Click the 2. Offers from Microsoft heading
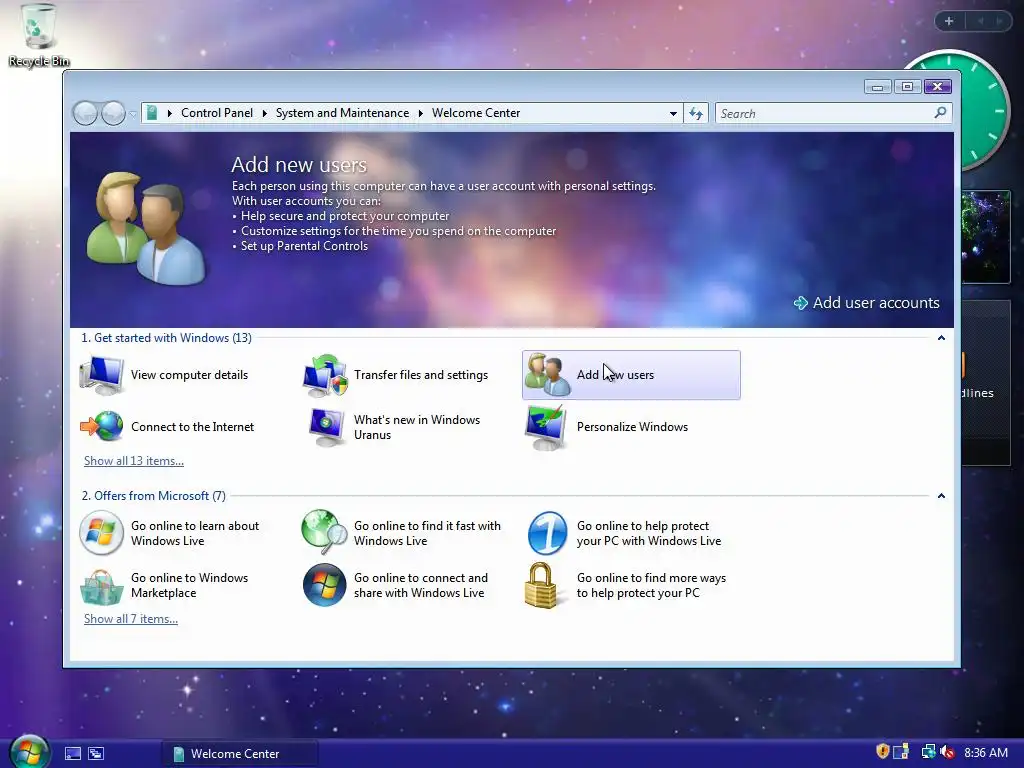The height and width of the screenshot is (768, 1024). 153,496
